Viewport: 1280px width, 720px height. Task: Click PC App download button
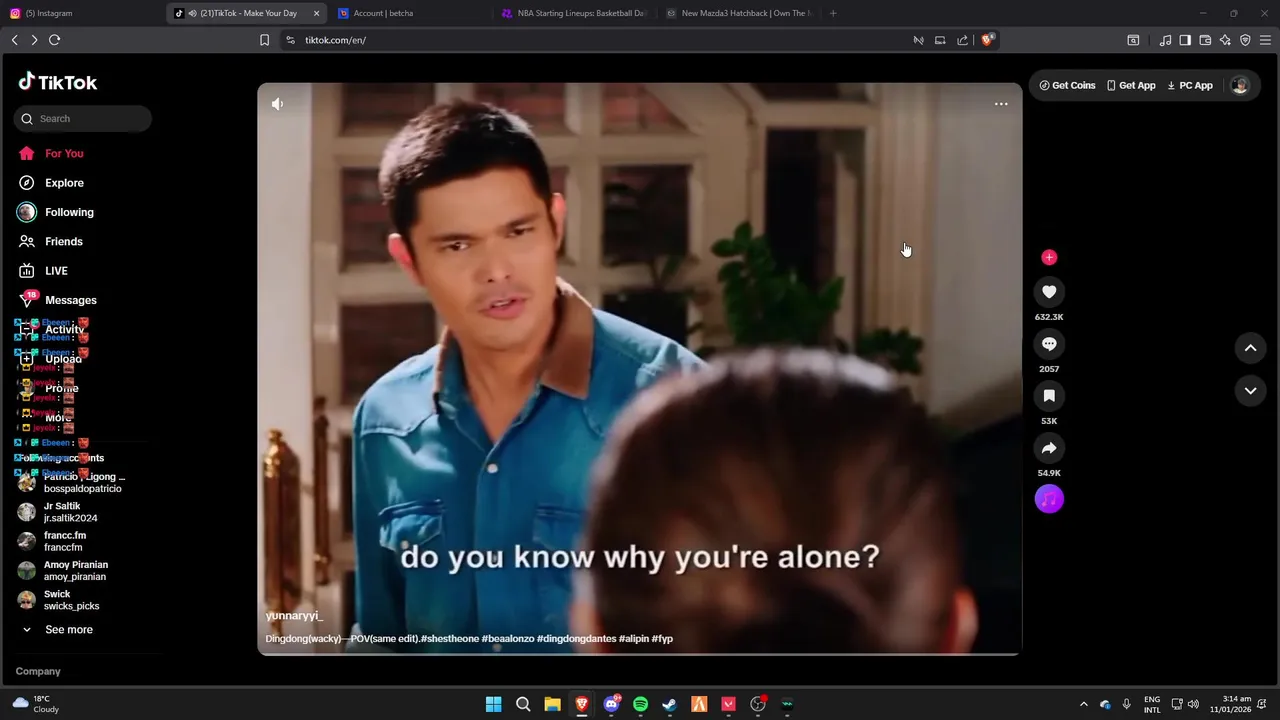tap(1190, 86)
